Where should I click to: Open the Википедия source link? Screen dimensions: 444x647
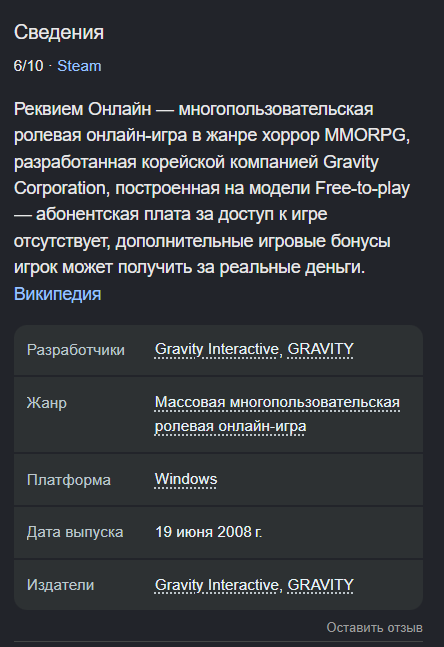click(57, 294)
